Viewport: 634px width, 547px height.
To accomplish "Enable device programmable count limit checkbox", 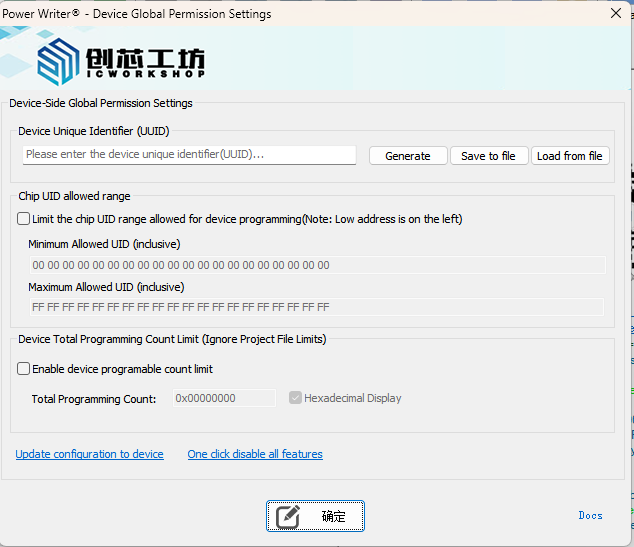I will (23, 369).
